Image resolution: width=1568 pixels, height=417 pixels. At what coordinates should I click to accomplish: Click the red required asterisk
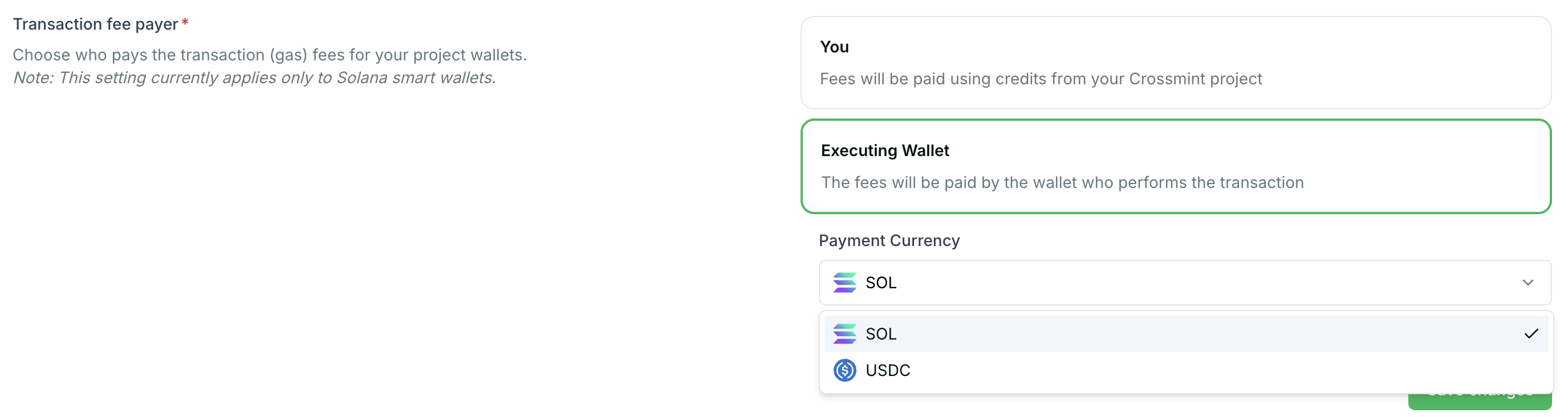click(x=185, y=22)
